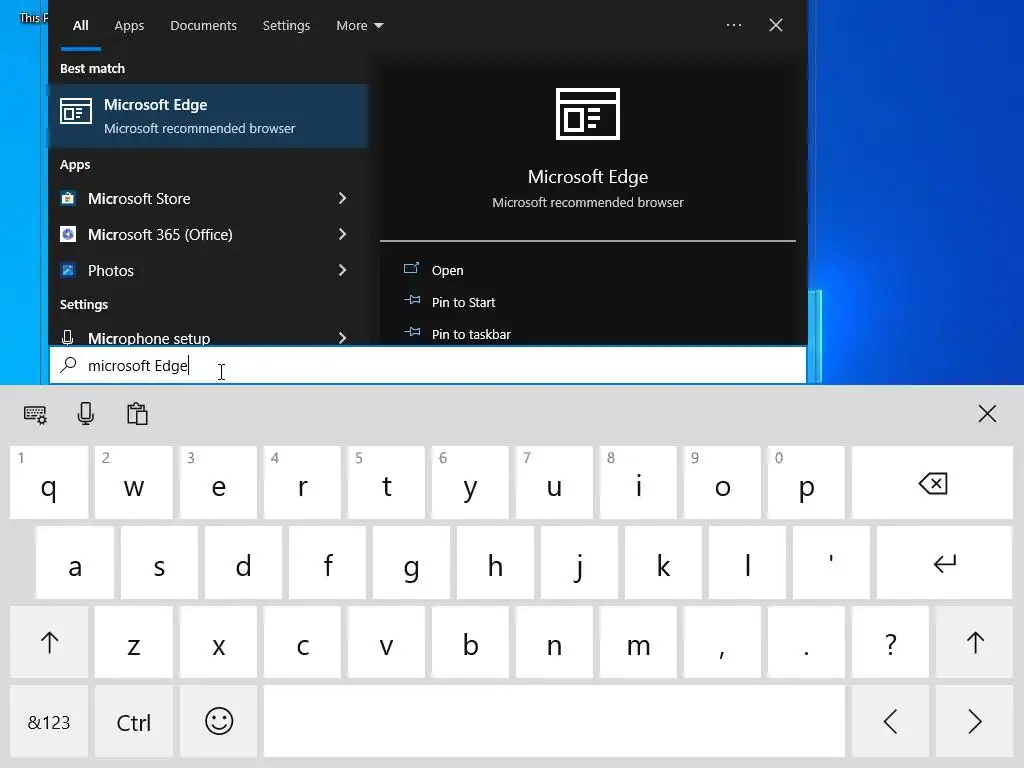Tap the Ctrl key
The width and height of the screenshot is (1024, 768).
pyautogui.click(x=134, y=722)
